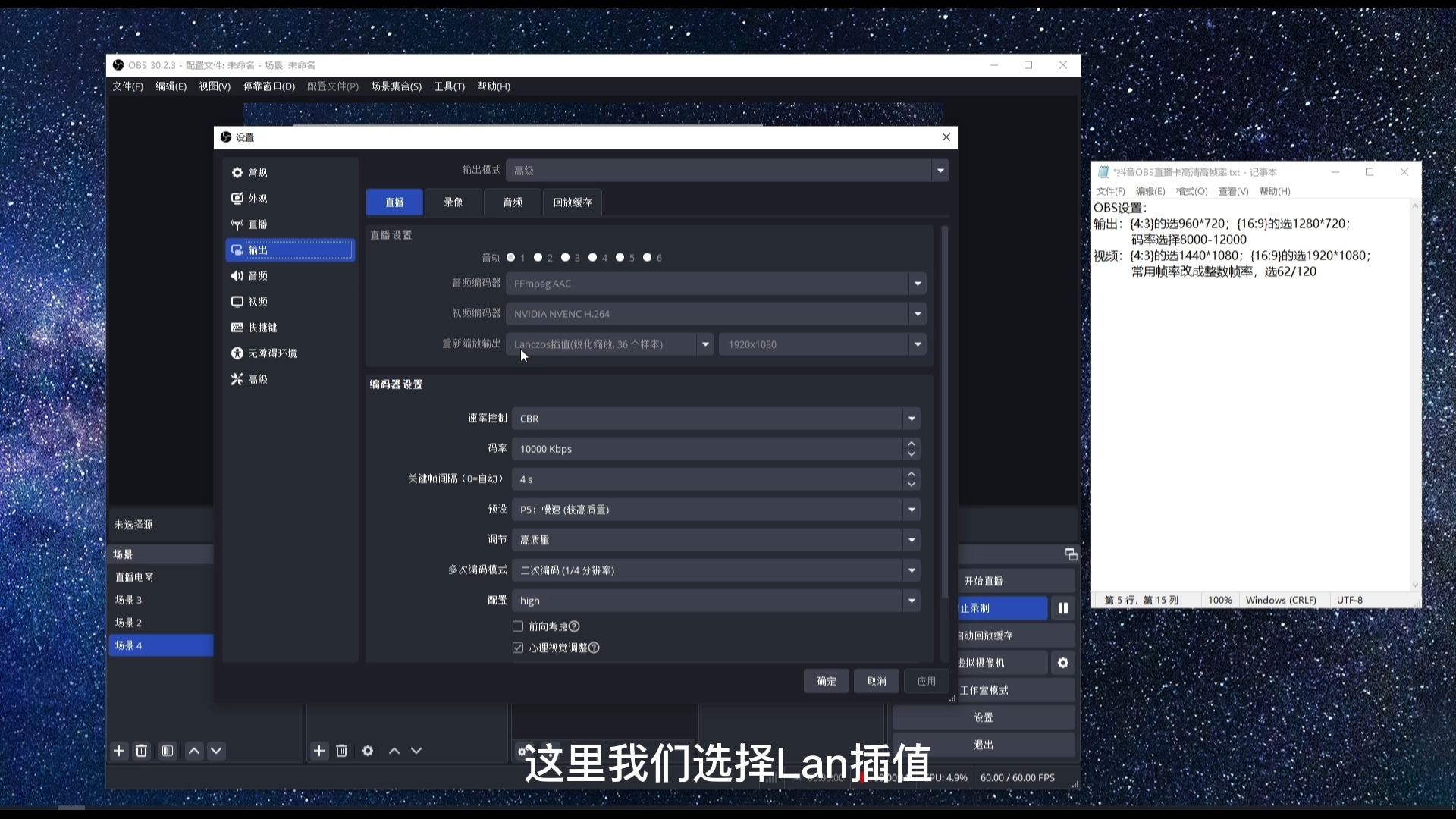Open the 配置 high profile dropdown
This screenshot has height=819, width=1456.
click(x=716, y=601)
